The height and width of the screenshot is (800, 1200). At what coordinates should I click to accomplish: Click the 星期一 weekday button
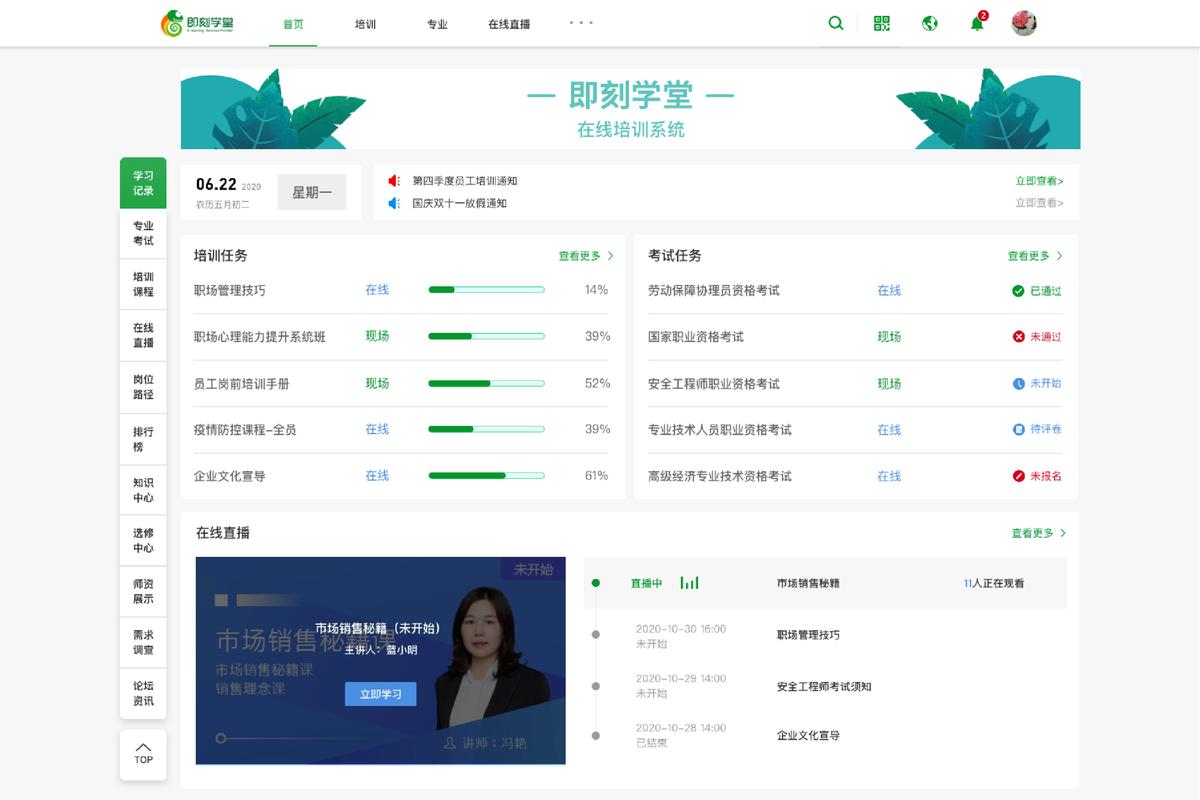click(x=312, y=192)
